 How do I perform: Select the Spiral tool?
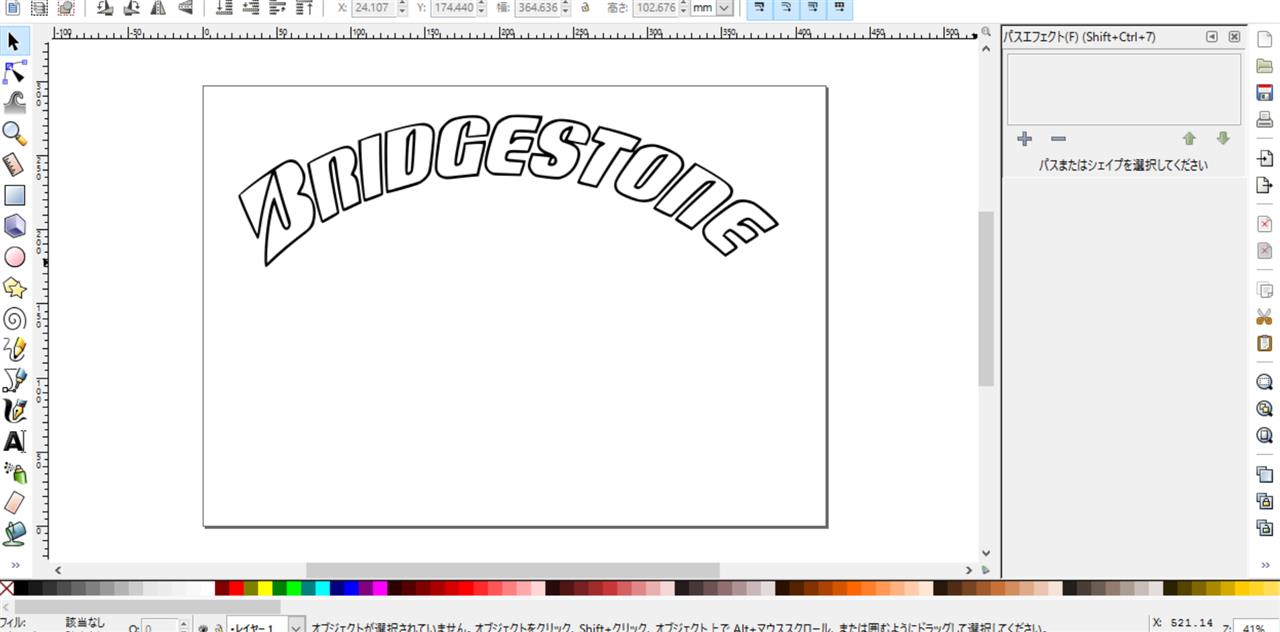(x=14, y=318)
